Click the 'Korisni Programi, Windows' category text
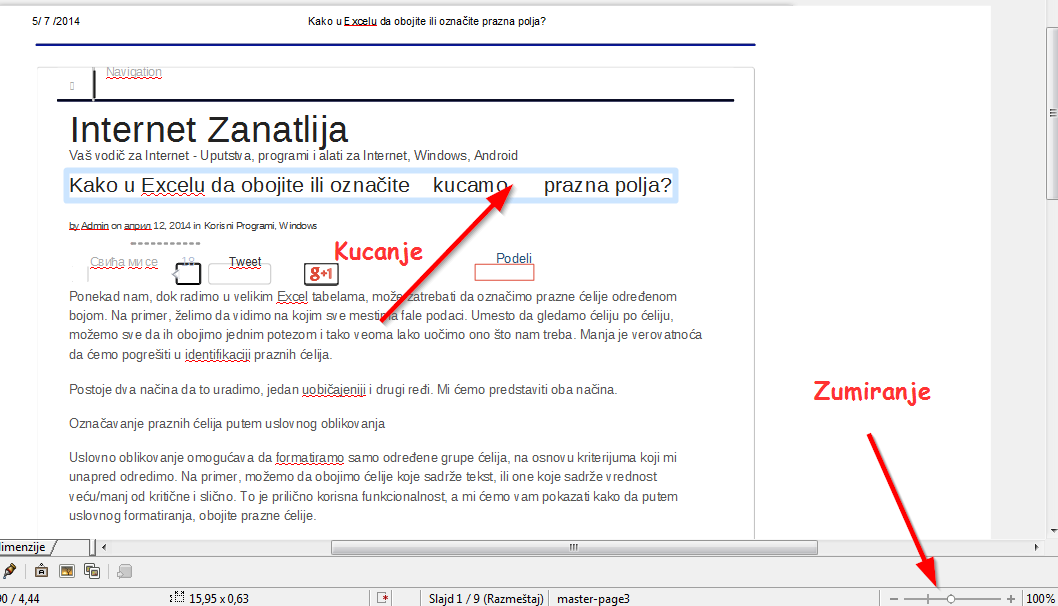 260,225
